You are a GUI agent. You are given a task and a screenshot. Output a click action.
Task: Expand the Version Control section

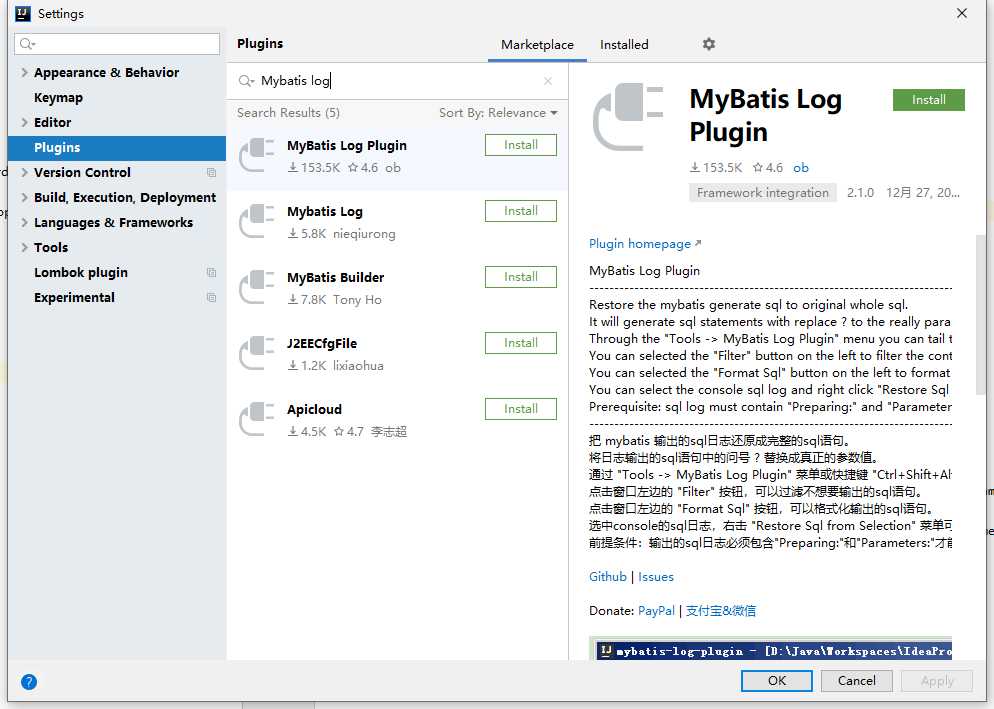[x=24, y=172]
